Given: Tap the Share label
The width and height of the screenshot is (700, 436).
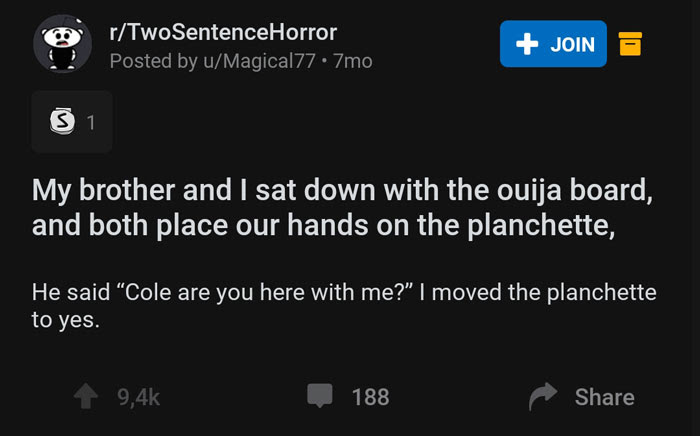Looking at the screenshot, I should pyautogui.click(x=604, y=397).
